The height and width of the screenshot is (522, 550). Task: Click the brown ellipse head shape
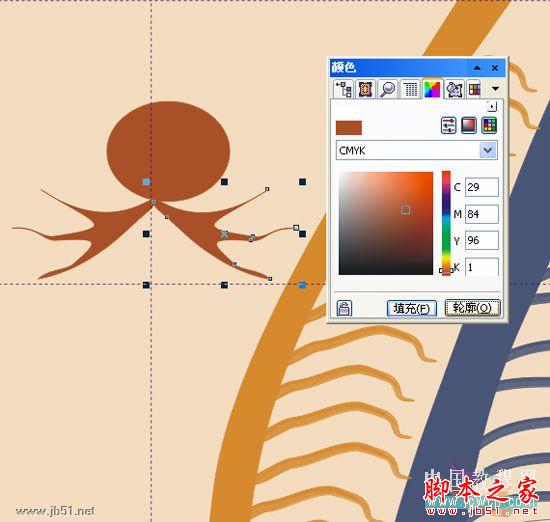169,151
